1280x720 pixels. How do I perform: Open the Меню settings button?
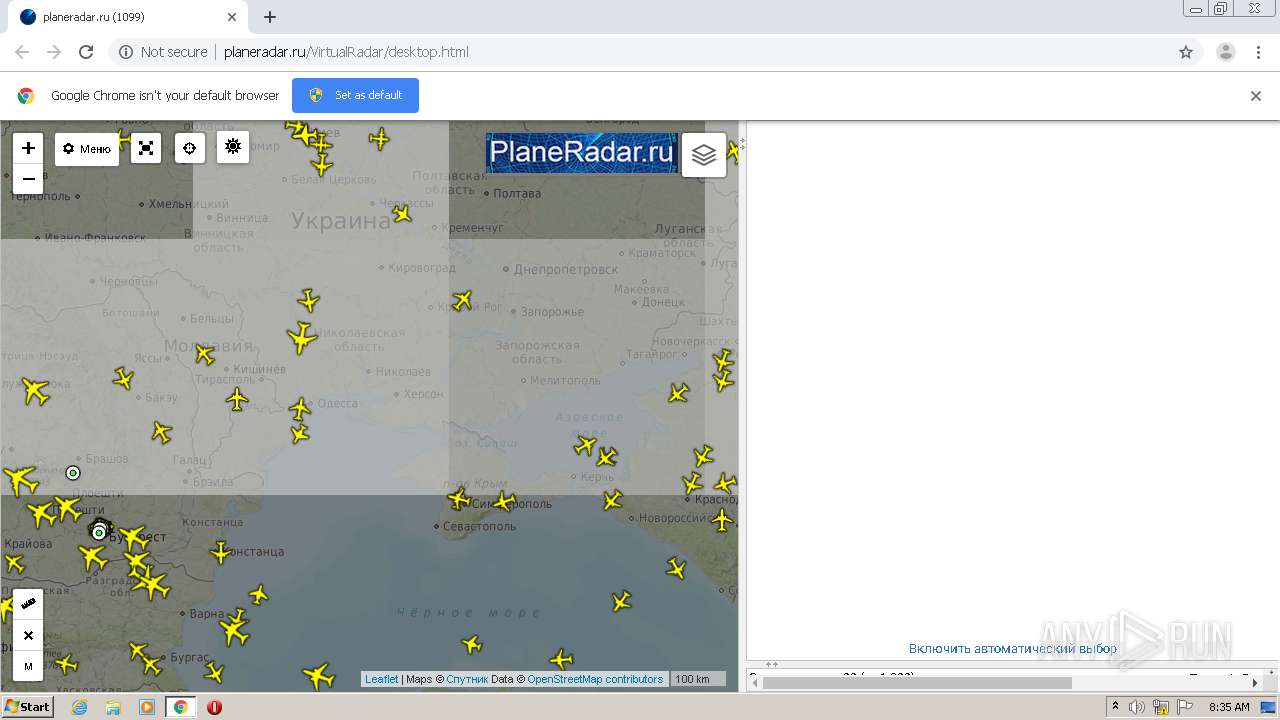click(x=87, y=149)
